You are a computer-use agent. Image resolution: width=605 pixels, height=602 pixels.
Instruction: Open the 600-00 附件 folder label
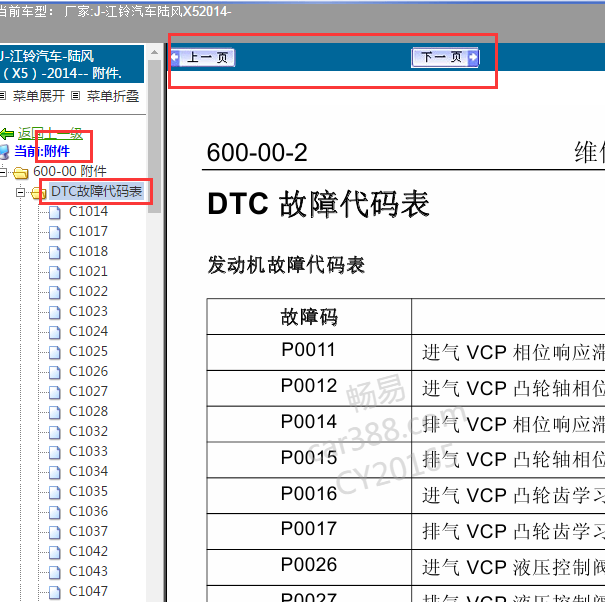(70, 171)
